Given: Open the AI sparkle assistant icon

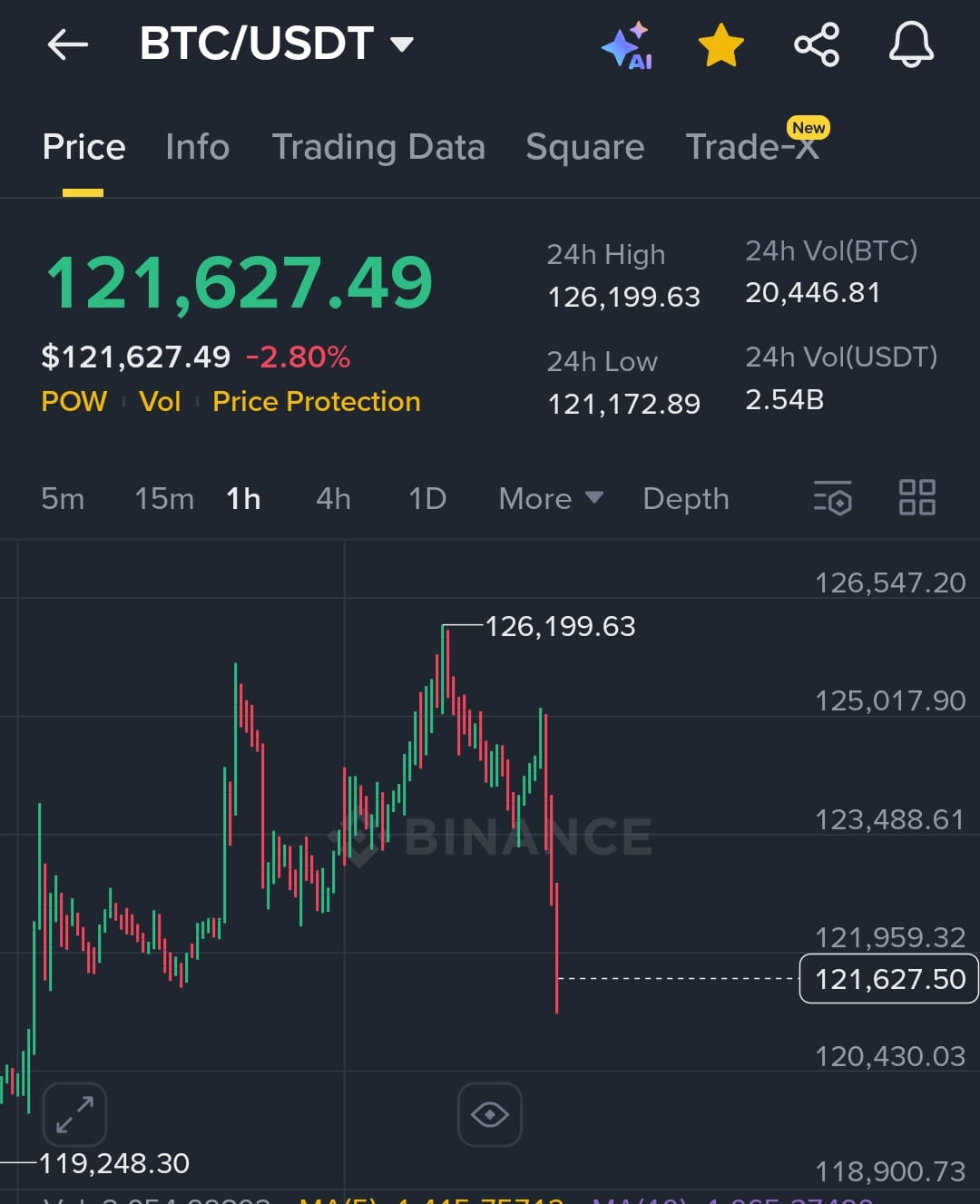Looking at the screenshot, I should 627,44.
